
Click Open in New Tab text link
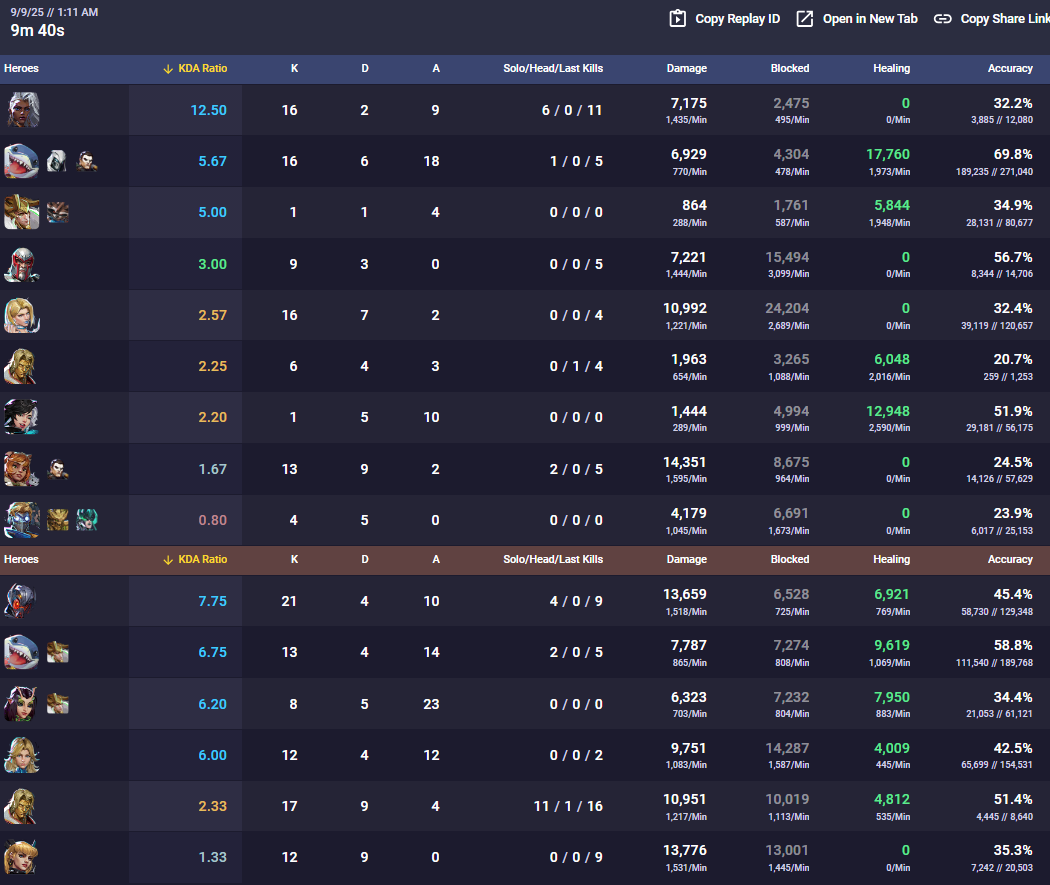coord(870,19)
